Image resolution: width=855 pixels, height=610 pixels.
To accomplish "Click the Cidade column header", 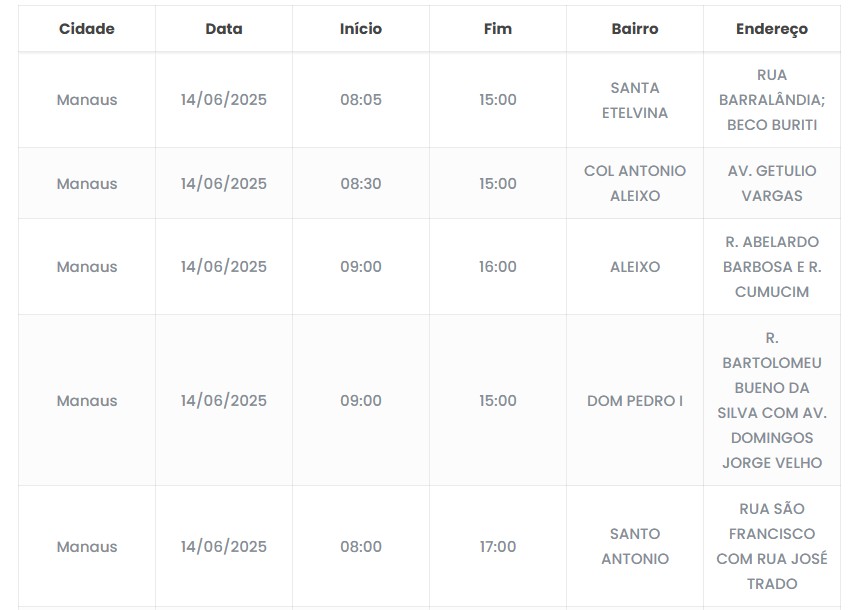I will (x=87, y=29).
